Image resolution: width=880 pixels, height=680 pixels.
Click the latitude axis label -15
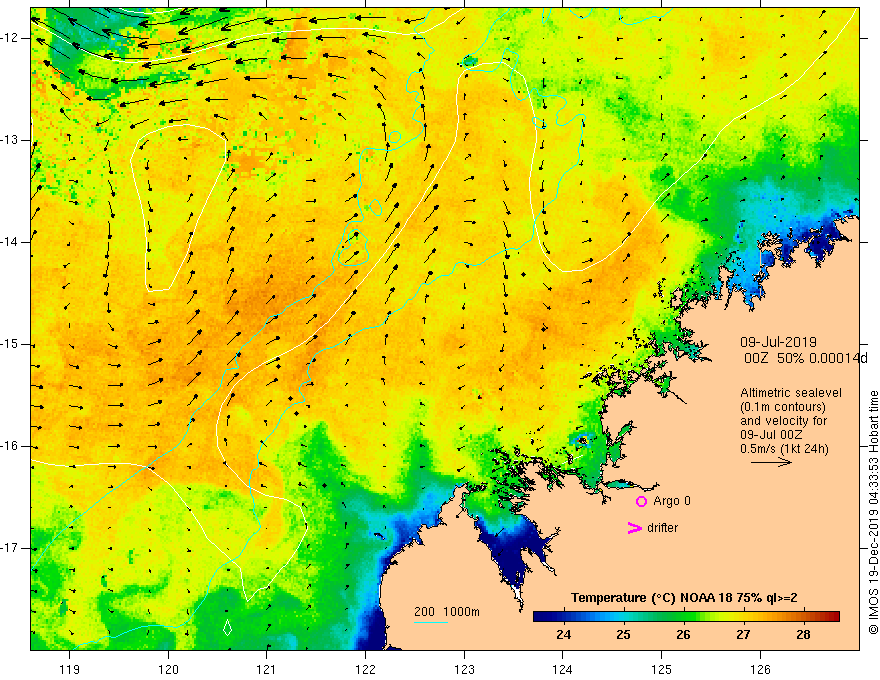coord(11,344)
